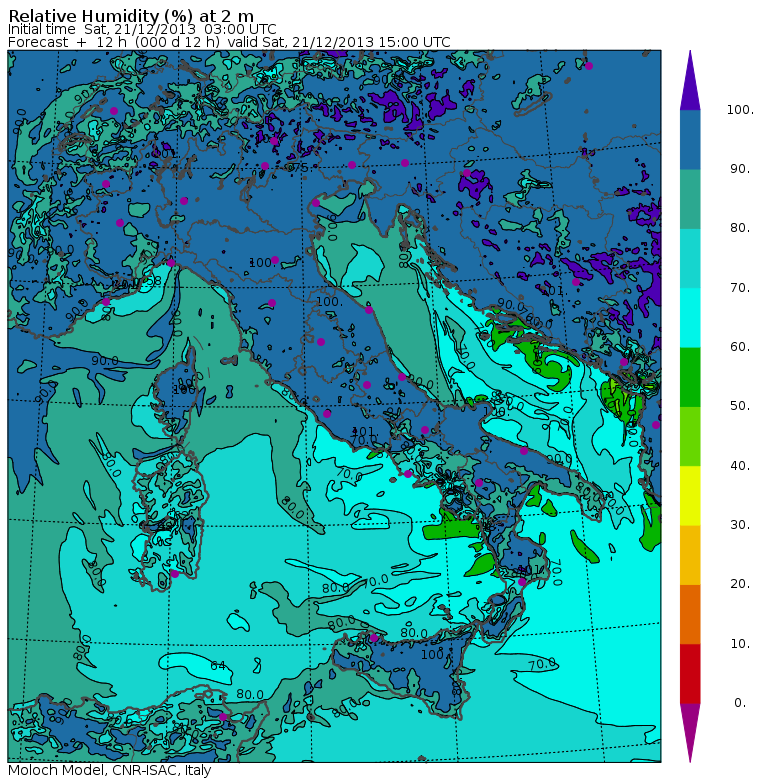Click the '20.' legend label beside the color bar
This screenshot has height=784, width=760.
pos(740,584)
